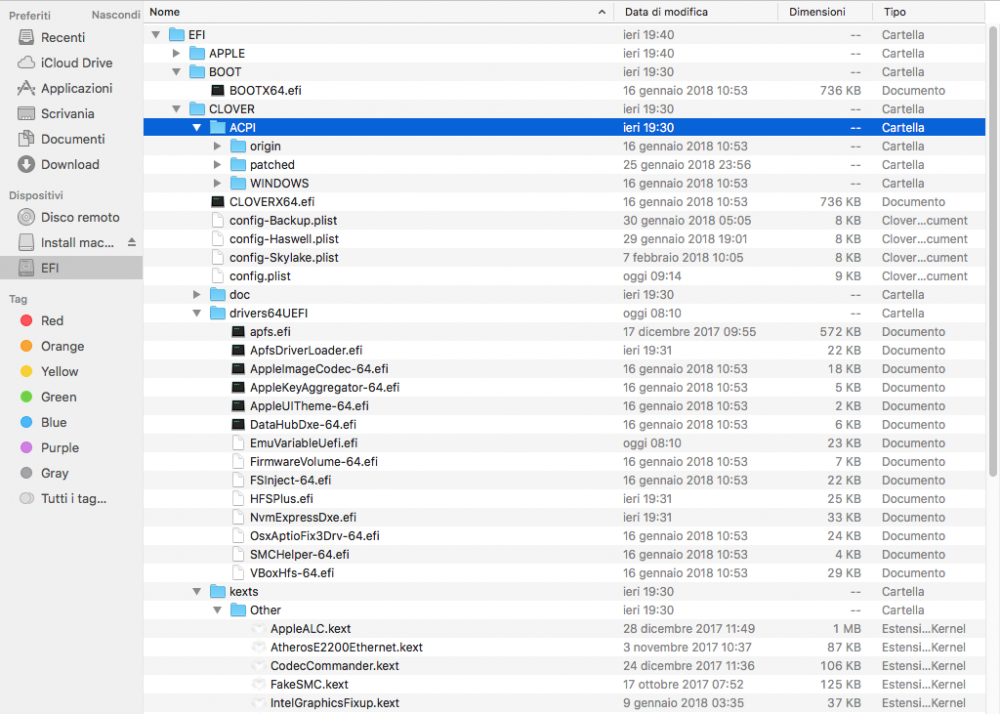Collapse the CLOVER folder
Viewport: 1000px width, 714px height.
[x=177, y=109]
